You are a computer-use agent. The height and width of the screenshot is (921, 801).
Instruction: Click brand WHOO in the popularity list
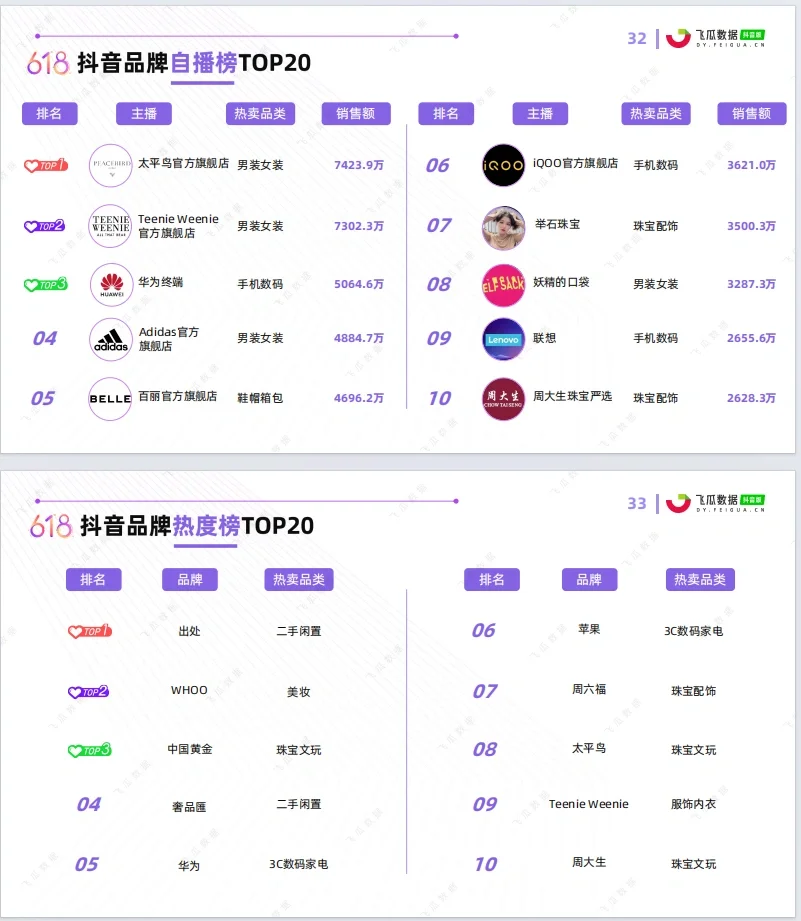pyautogui.click(x=189, y=690)
